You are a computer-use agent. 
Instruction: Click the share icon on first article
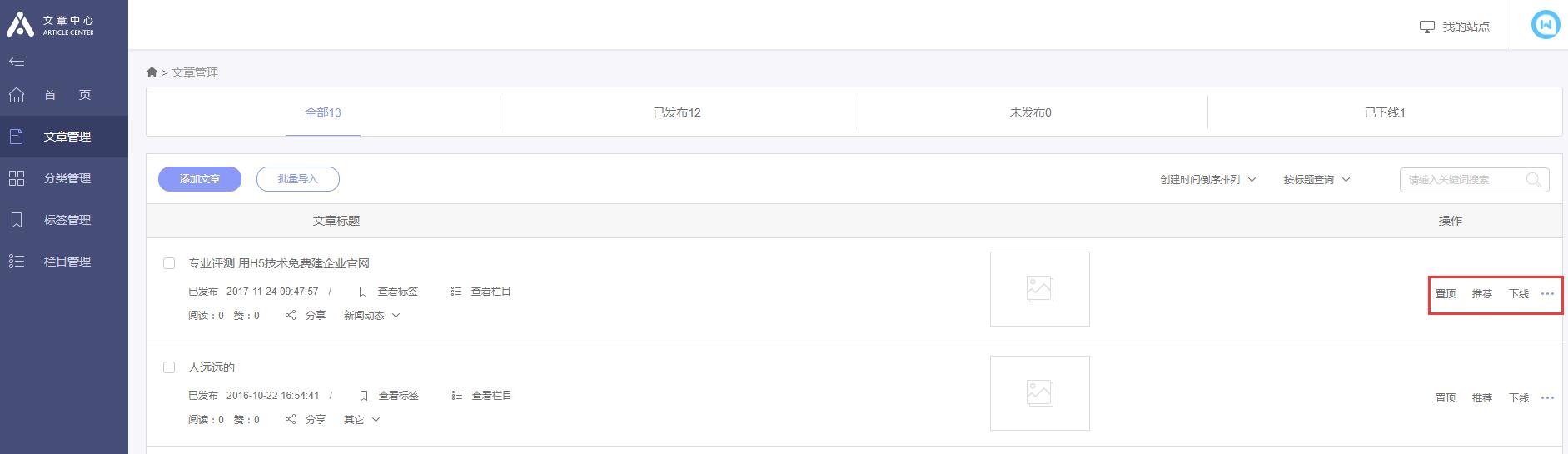pos(291,316)
